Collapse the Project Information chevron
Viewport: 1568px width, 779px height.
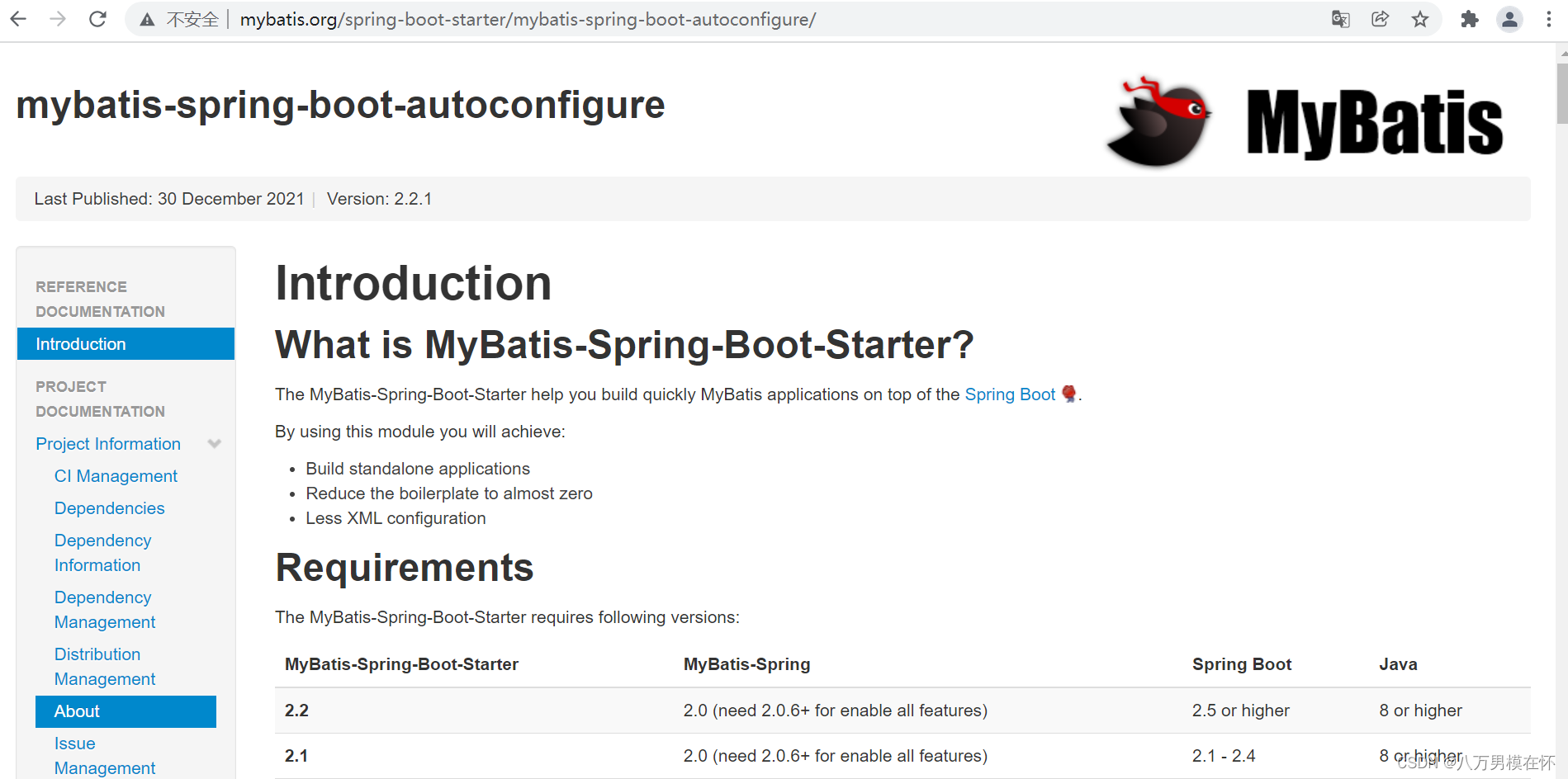pyautogui.click(x=215, y=444)
